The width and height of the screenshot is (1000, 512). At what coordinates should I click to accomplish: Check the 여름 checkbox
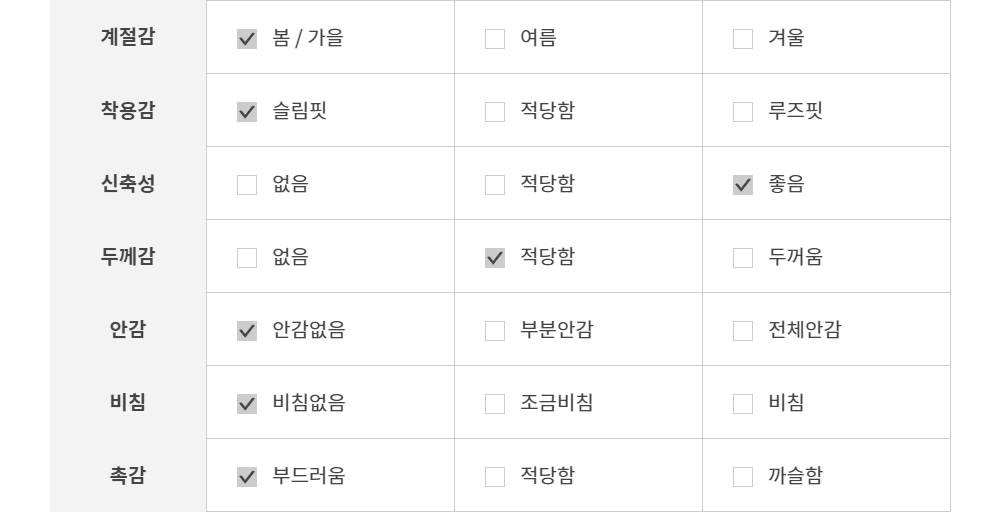495,39
